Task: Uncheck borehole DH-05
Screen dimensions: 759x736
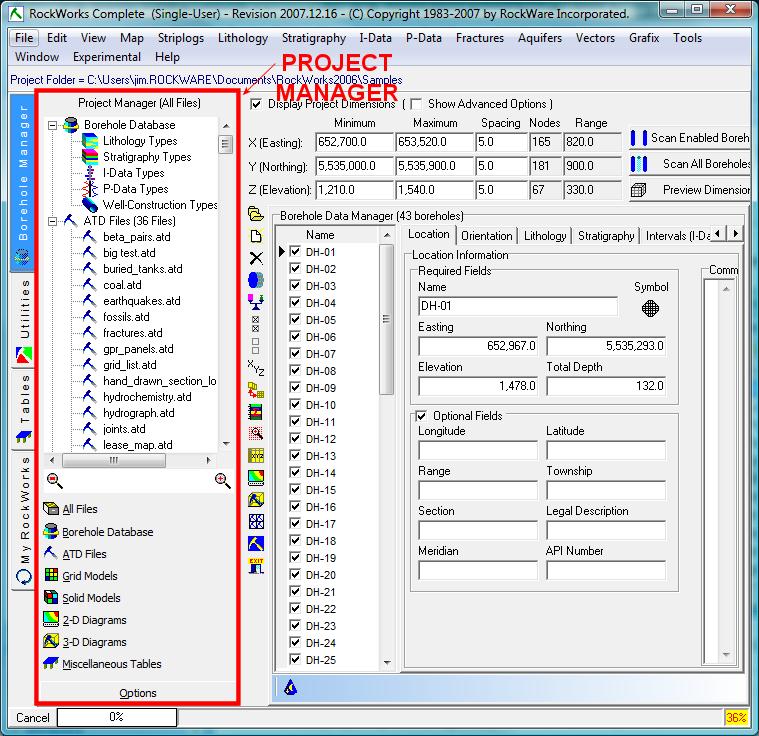Action: 295,319
